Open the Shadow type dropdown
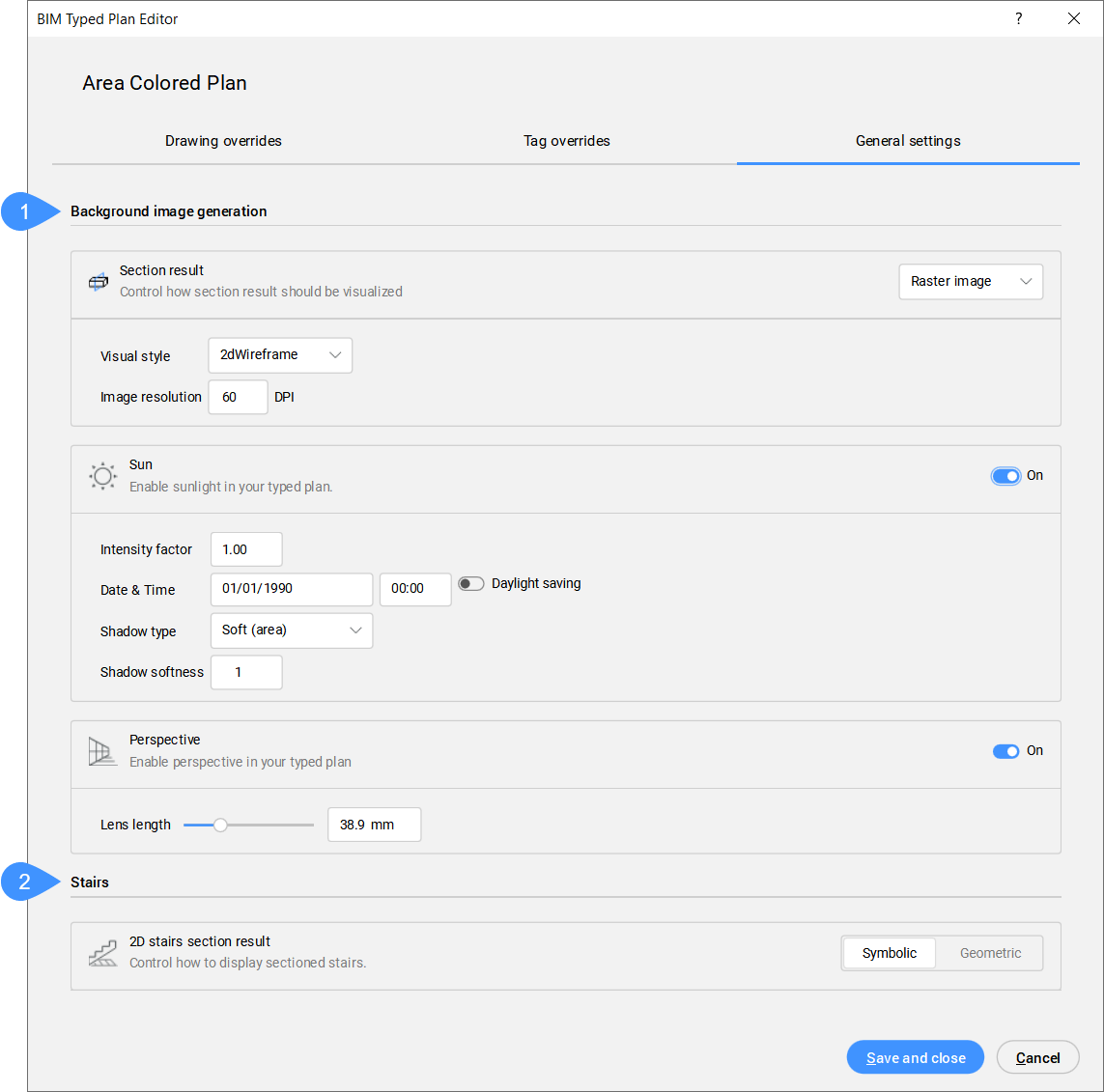This screenshot has height=1092, width=1104. [x=291, y=630]
